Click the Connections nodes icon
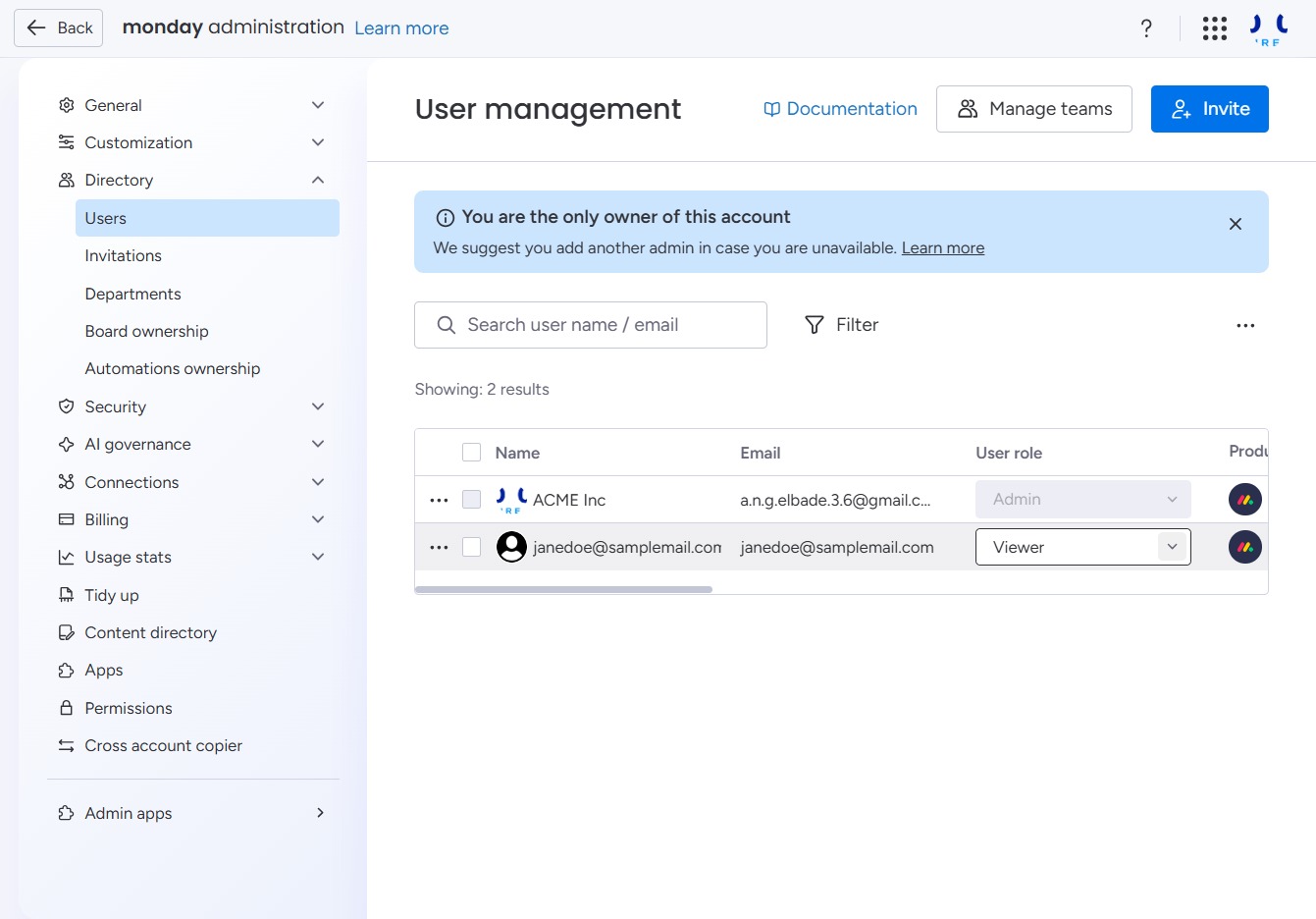This screenshot has height=919, width=1316. pos(66,482)
